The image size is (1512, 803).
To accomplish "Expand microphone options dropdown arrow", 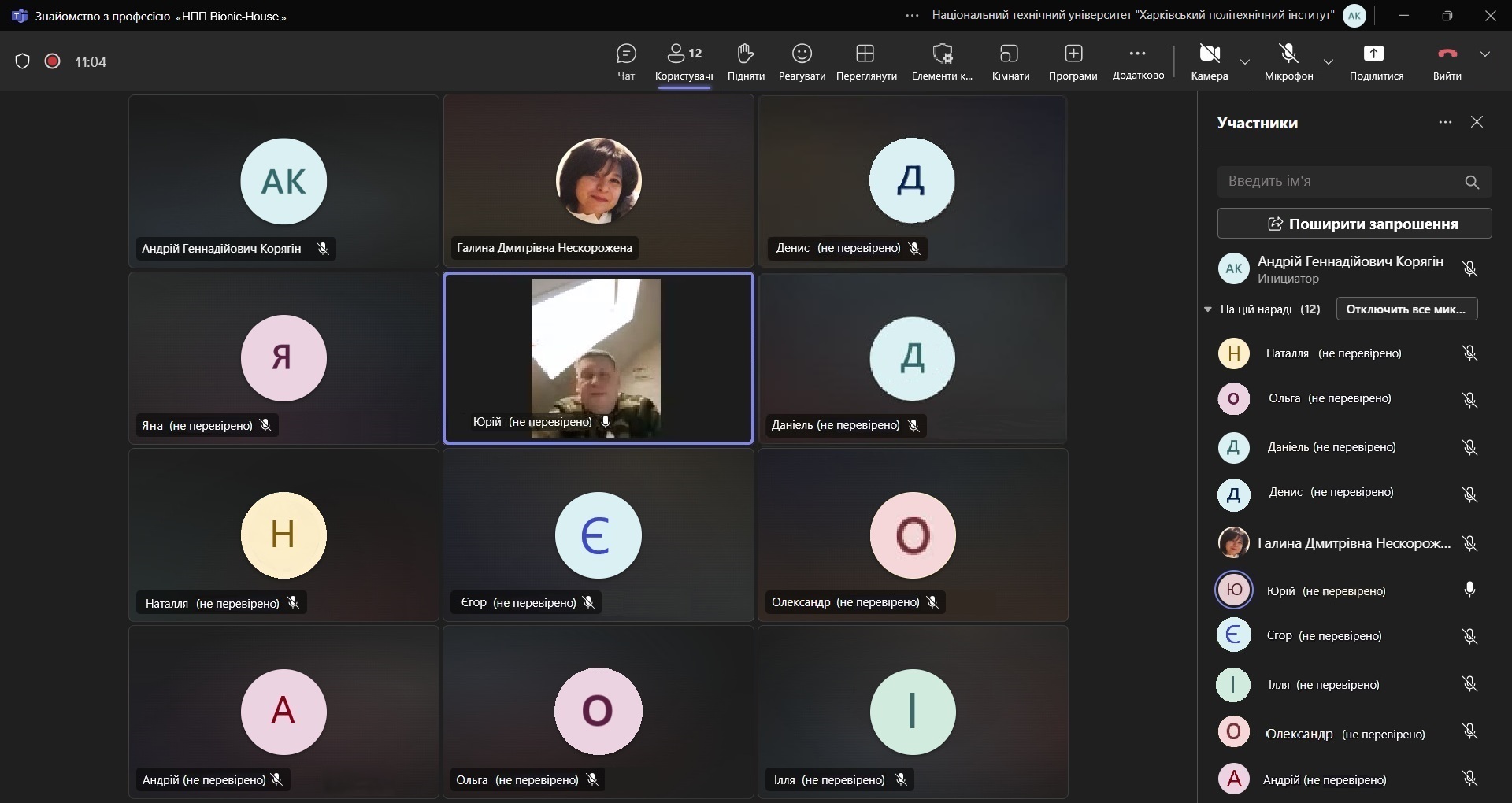I will pos(1329,61).
